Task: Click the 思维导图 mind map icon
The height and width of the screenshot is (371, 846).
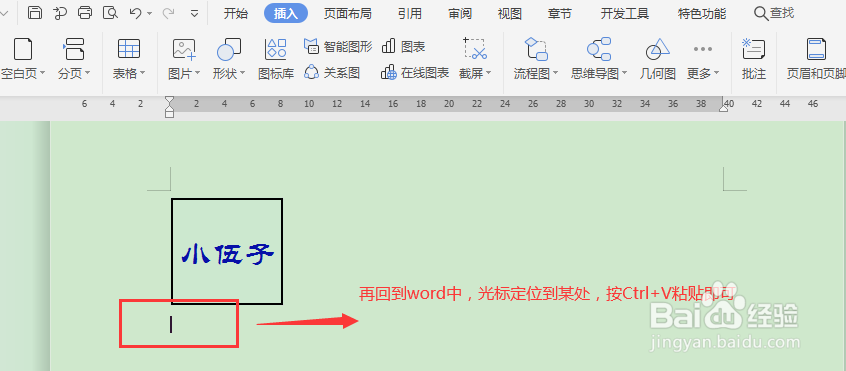Action: [599, 49]
